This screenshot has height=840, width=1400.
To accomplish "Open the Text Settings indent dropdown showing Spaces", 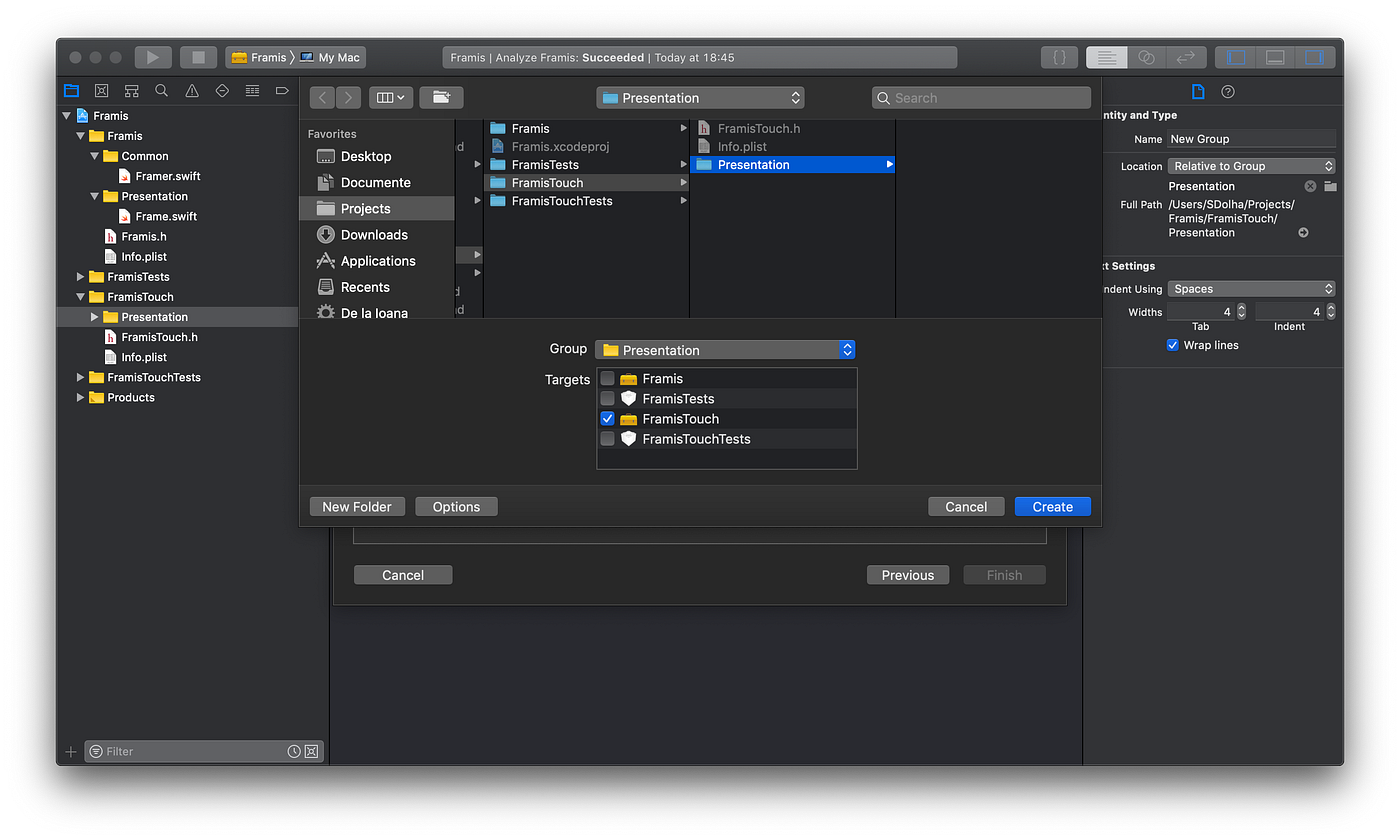I will [1251, 288].
